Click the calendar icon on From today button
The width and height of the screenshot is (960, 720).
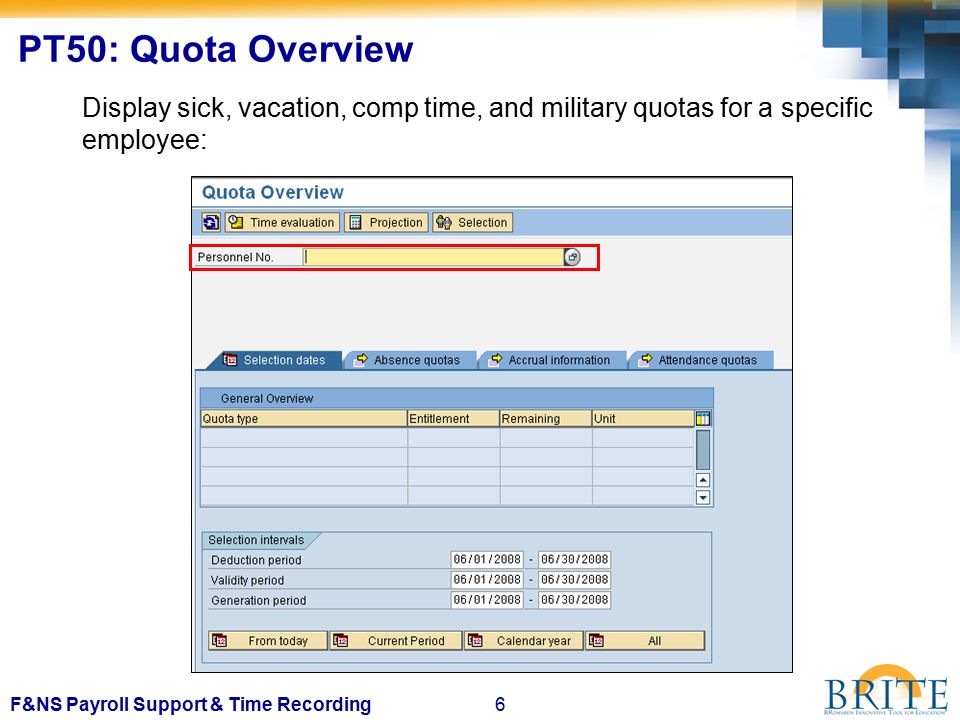pyautogui.click(x=219, y=641)
